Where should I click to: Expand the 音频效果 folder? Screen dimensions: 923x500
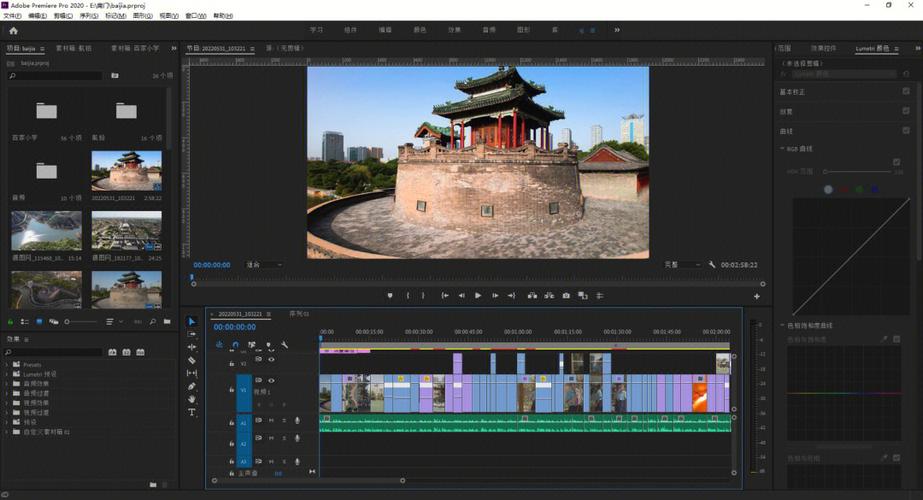coord(6,383)
